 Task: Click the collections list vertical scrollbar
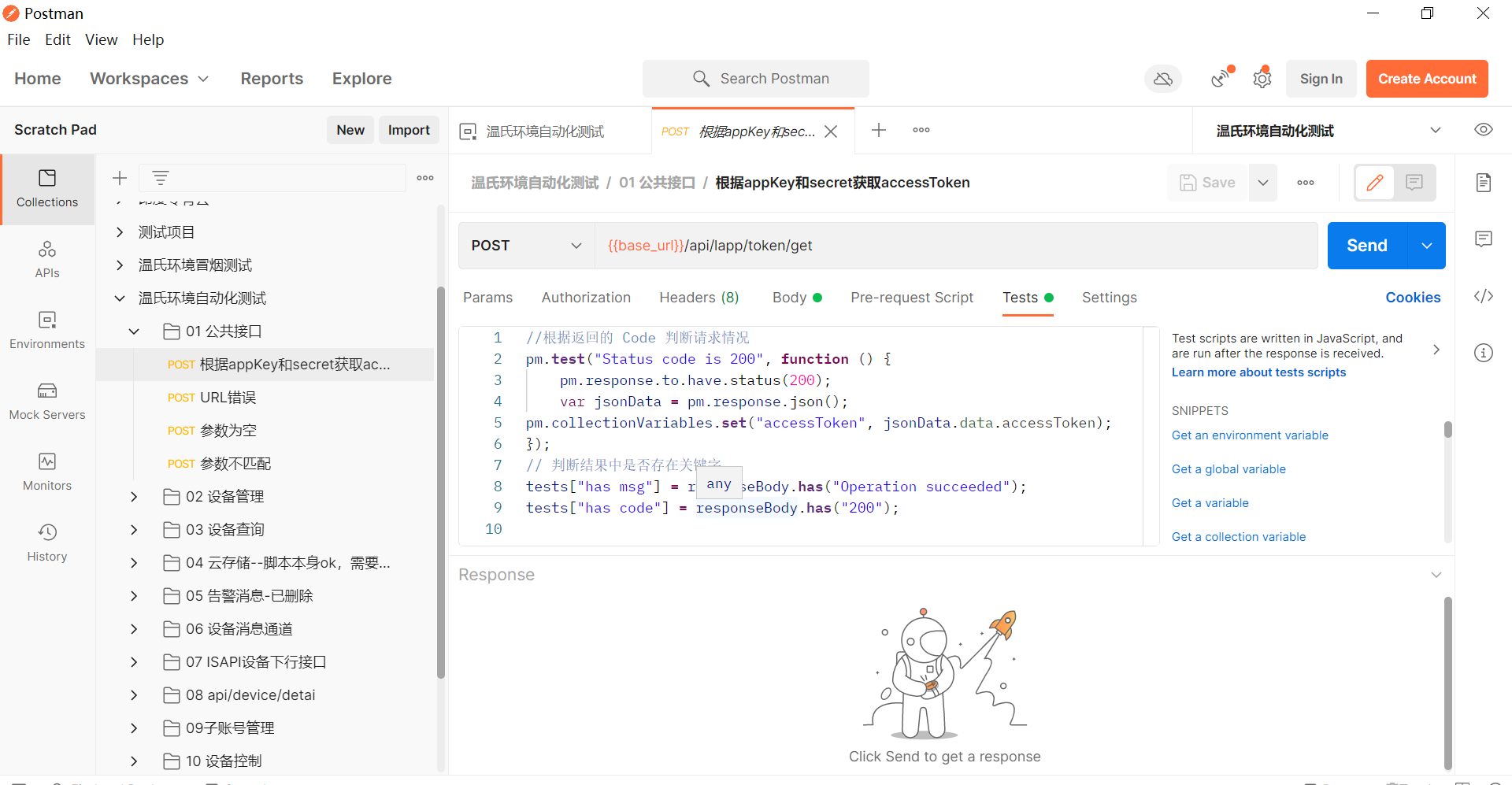coord(441,482)
